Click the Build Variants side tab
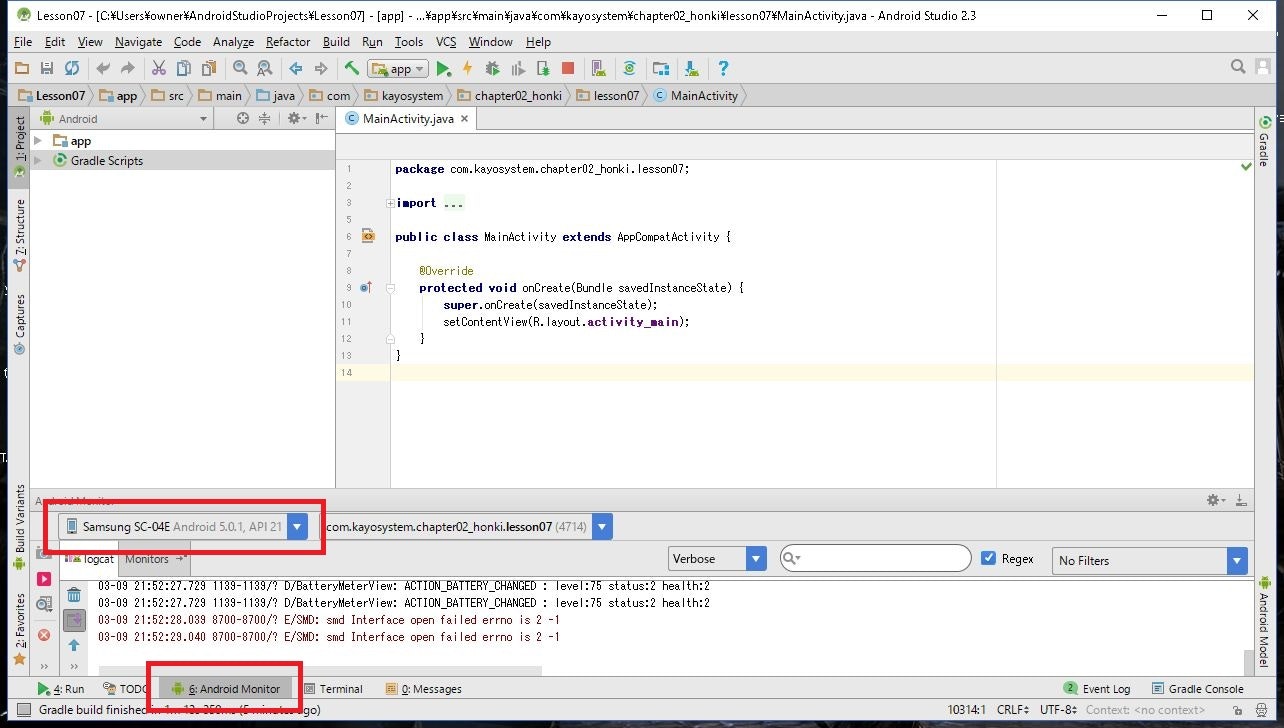 pyautogui.click(x=18, y=527)
